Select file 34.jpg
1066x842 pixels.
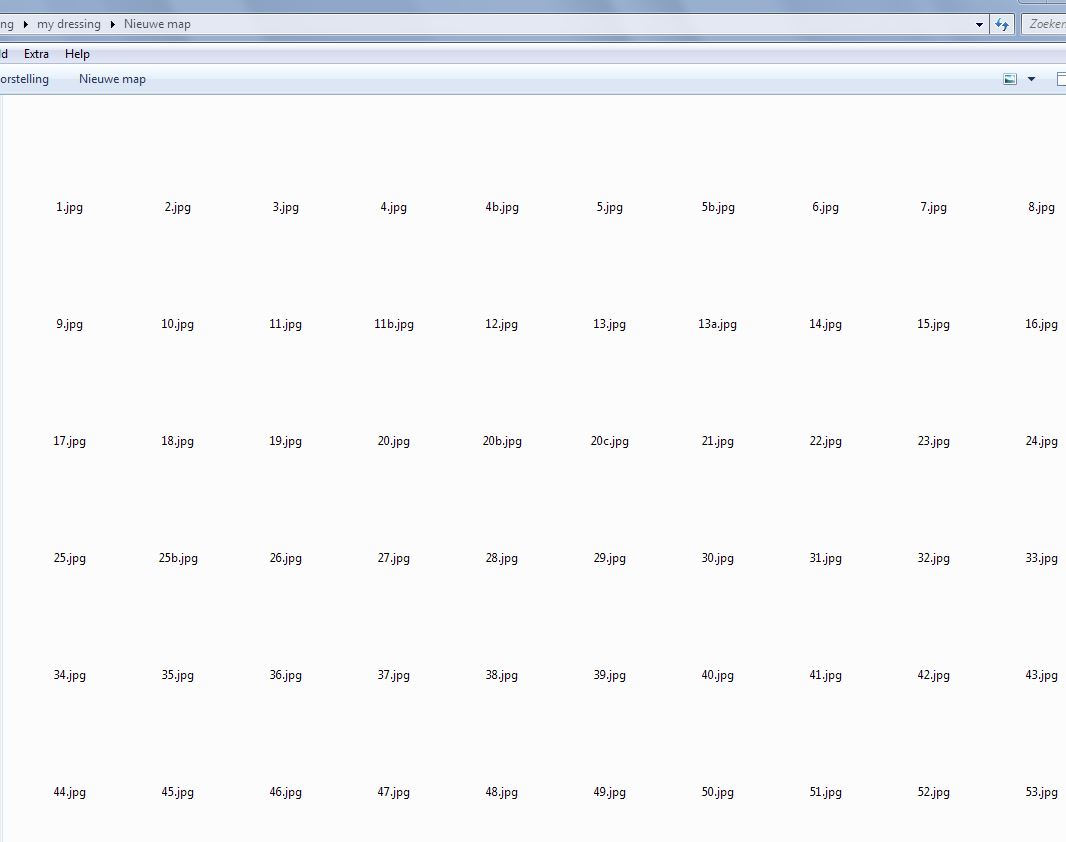click(69, 675)
